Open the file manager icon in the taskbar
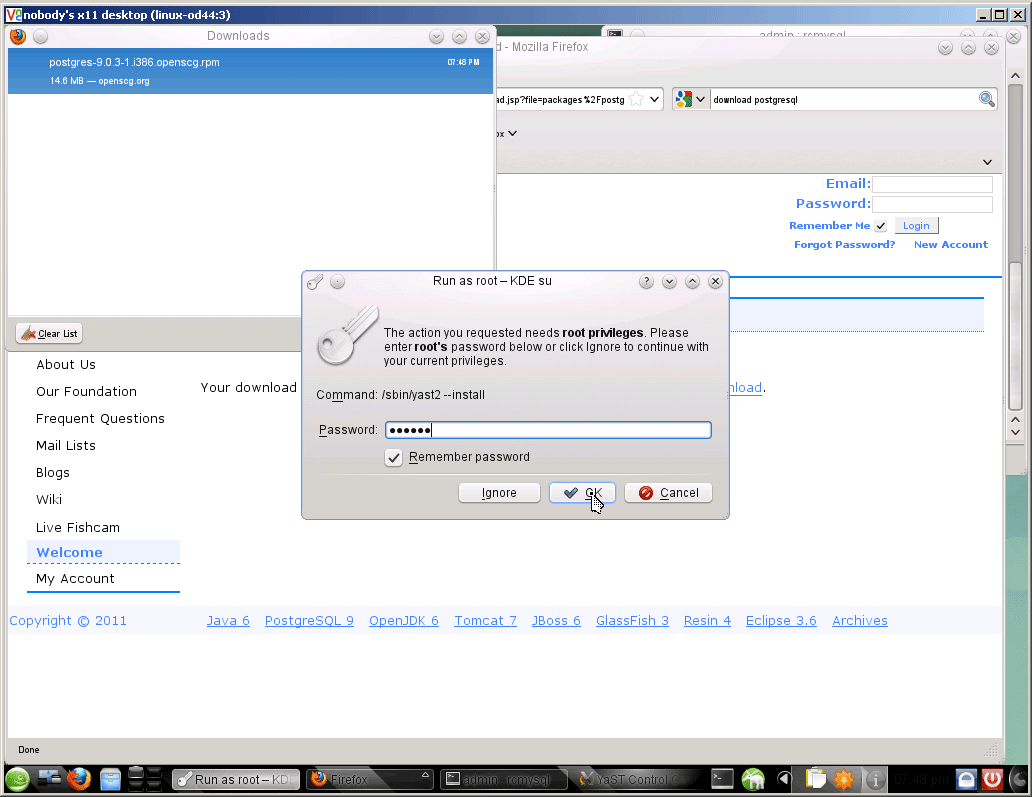The image size is (1032, 797). click(x=111, y=780)
